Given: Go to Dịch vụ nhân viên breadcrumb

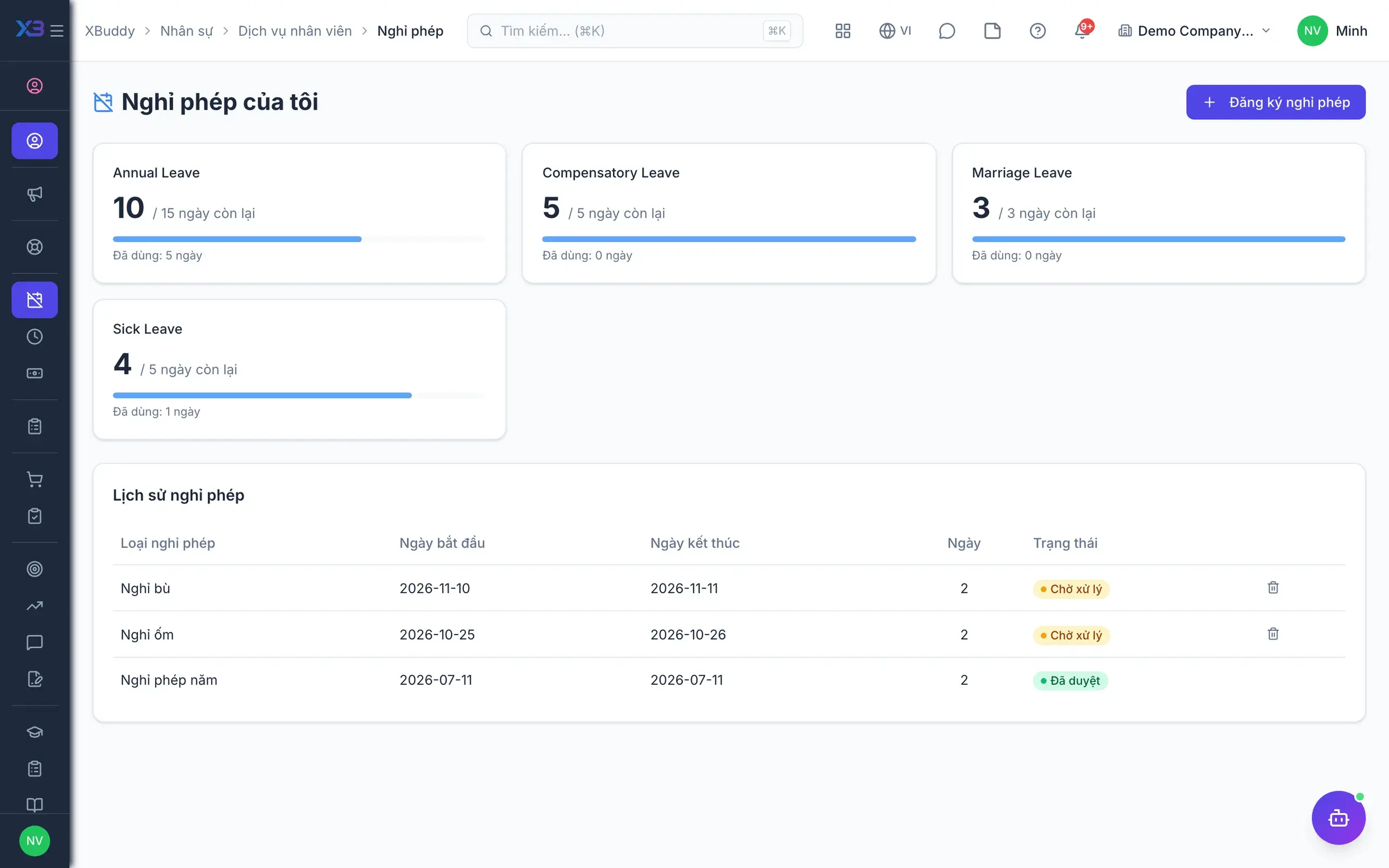Looking at the screenshot, I should coord(295,30).
